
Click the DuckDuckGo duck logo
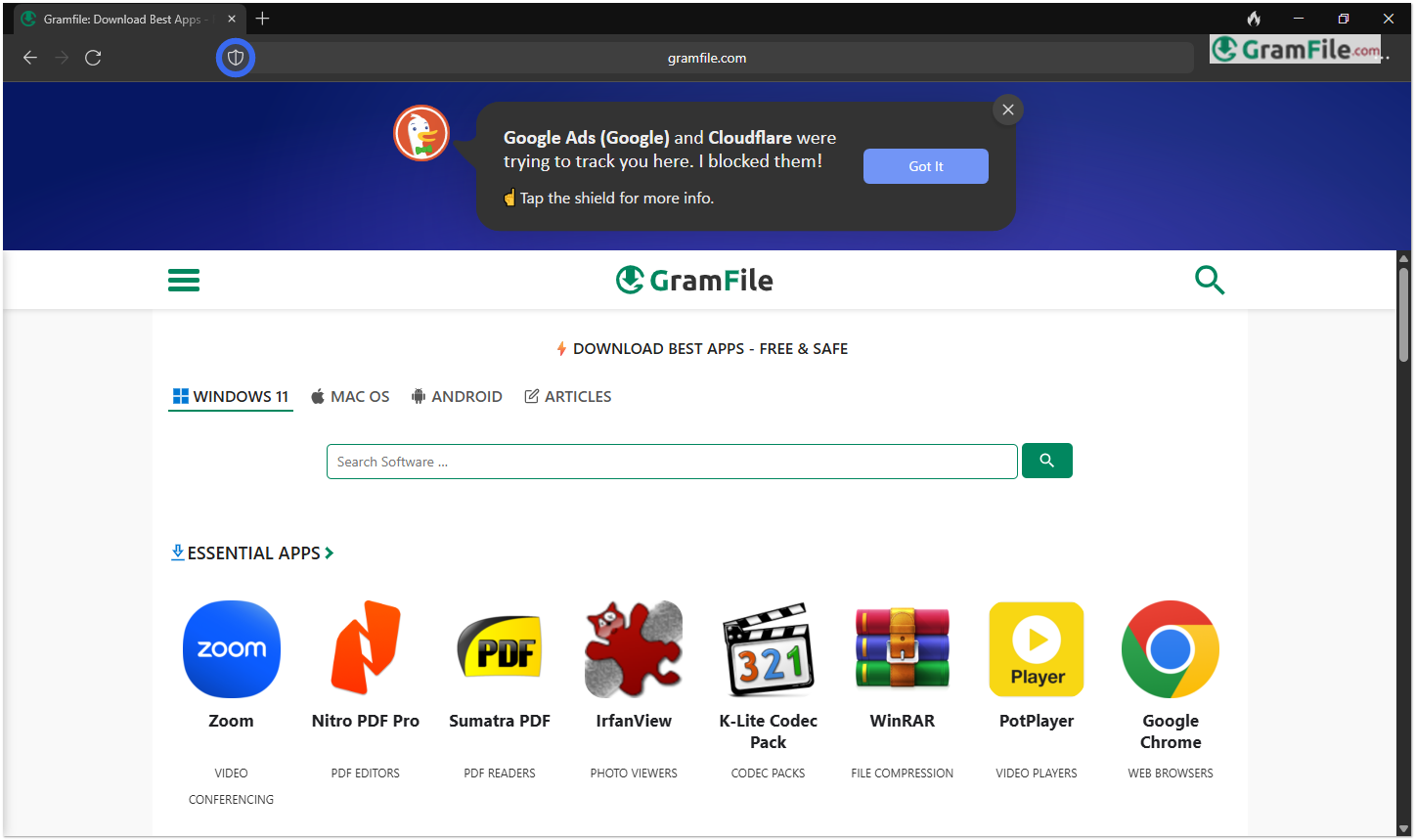(x=421, y=133)
